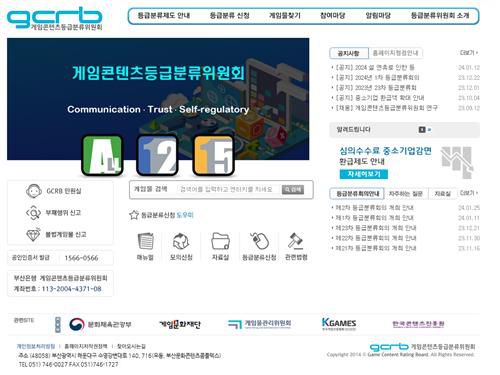Focus the 게임물 검색 search field
The width and height of the screenshot is (500, 375).
coord(228,189)
